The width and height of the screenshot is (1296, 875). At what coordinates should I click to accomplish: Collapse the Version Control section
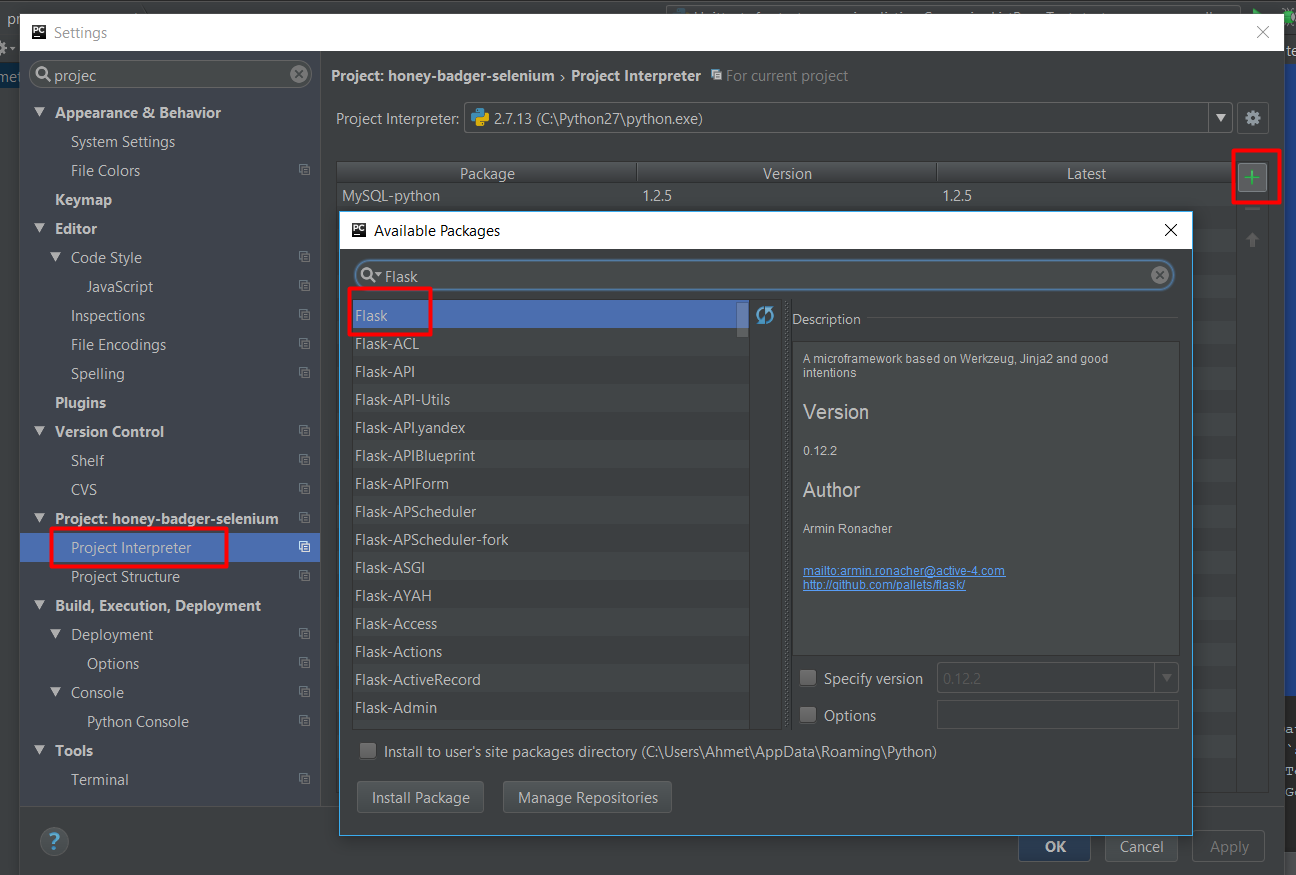tap(40, 432)
